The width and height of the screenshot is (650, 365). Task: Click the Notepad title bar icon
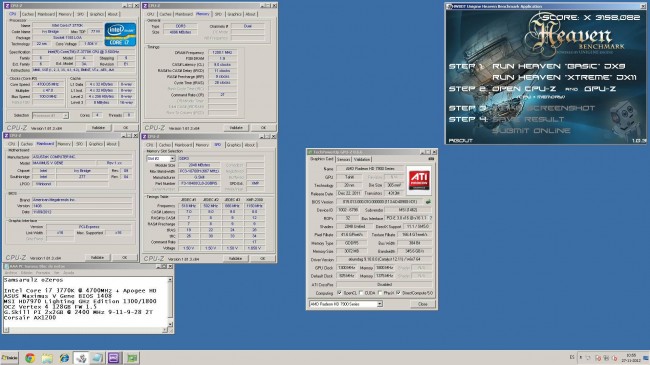[7, 266]
